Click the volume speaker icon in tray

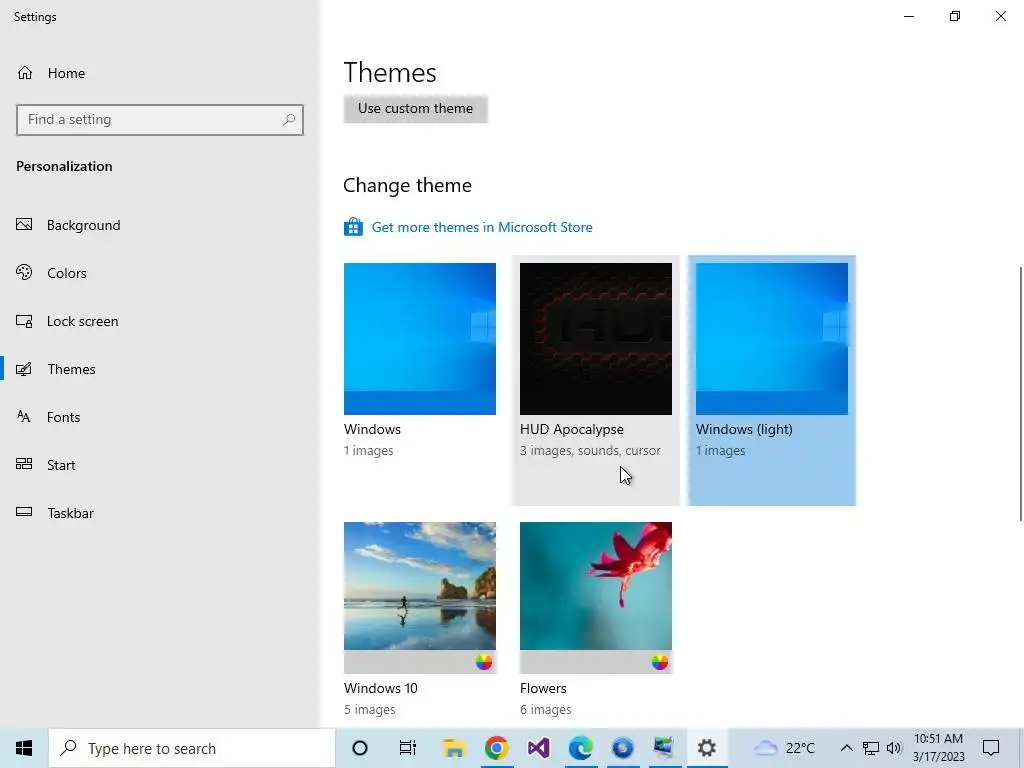(894, 748)
